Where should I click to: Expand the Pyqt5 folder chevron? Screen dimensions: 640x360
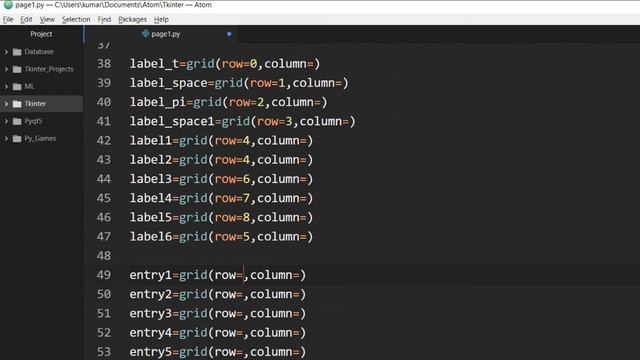[x=6, y=121]
